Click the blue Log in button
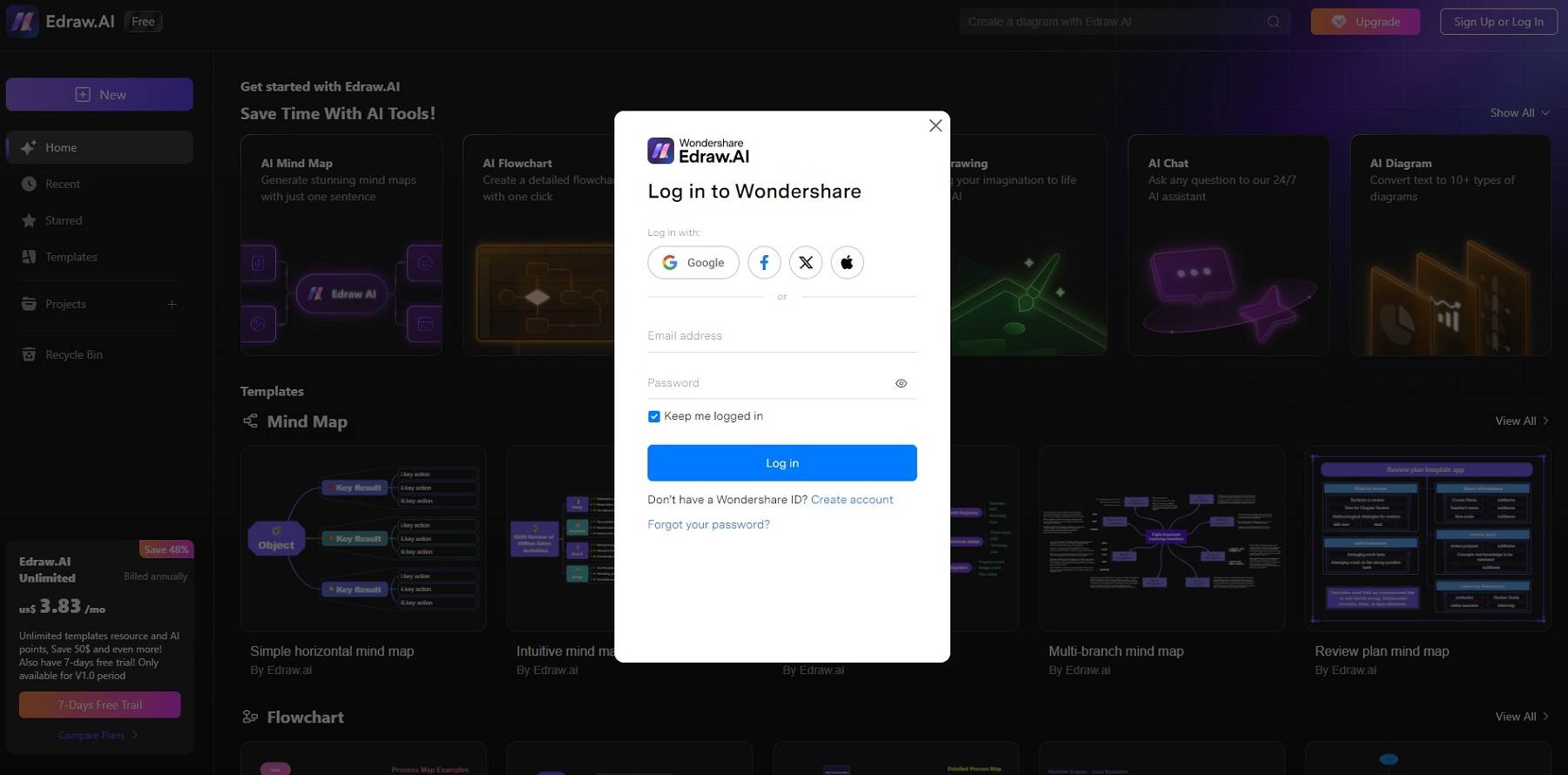1568x775 pixels. (x=782, y=463)
